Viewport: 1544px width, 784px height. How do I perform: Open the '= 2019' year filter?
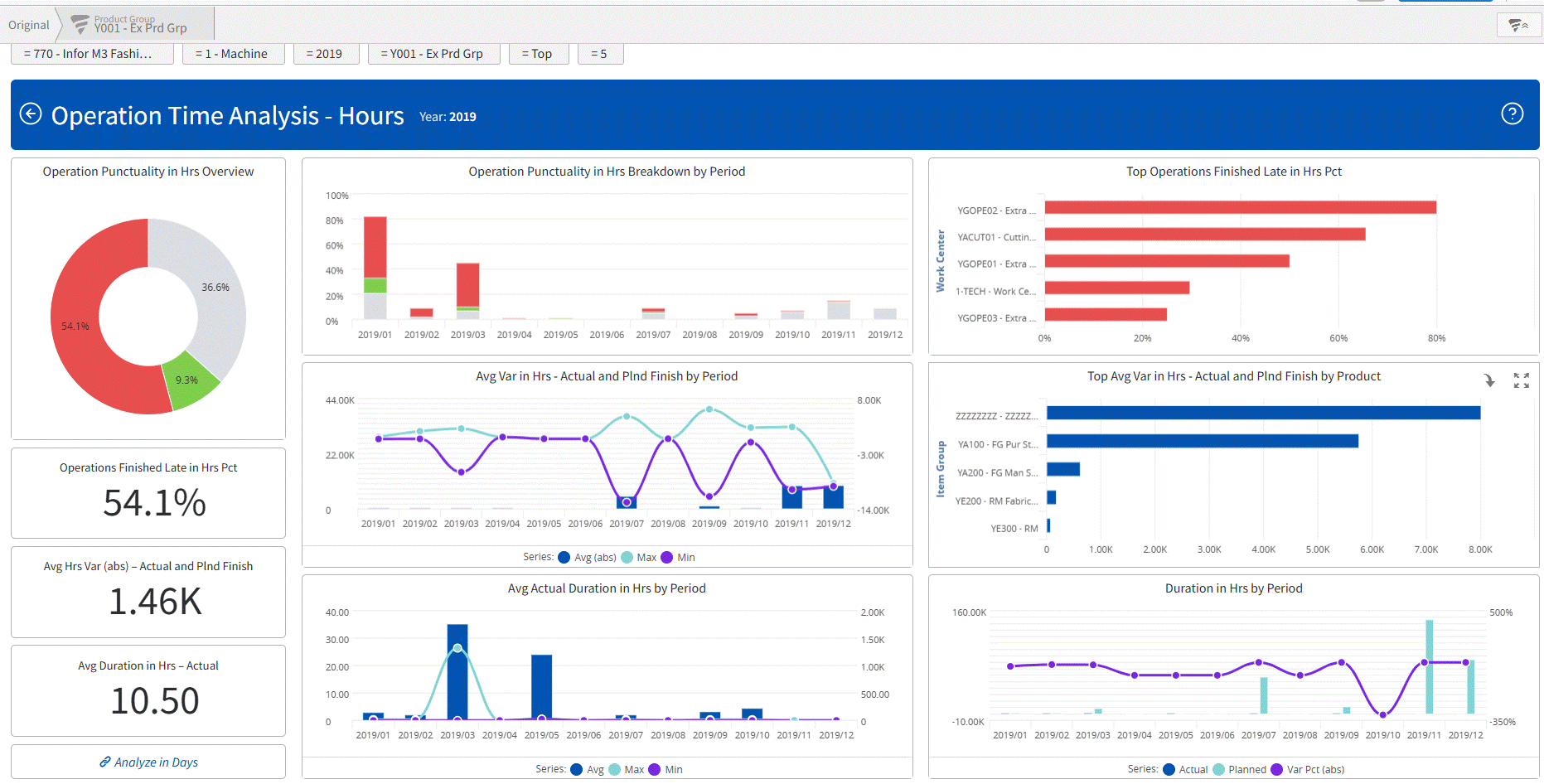(x=326, y=54)
